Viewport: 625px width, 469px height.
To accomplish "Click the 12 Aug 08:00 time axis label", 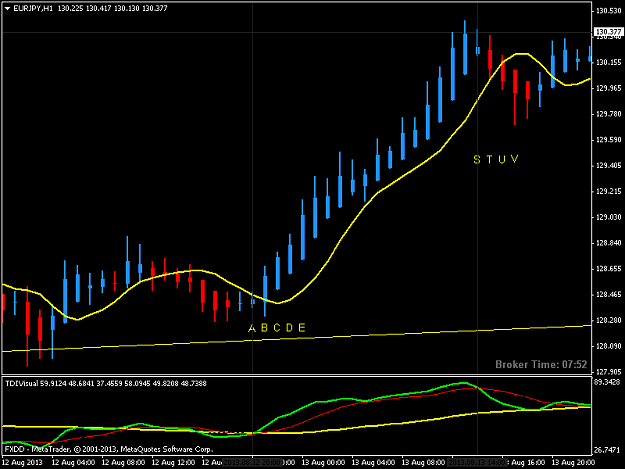I will pos(123,463).
